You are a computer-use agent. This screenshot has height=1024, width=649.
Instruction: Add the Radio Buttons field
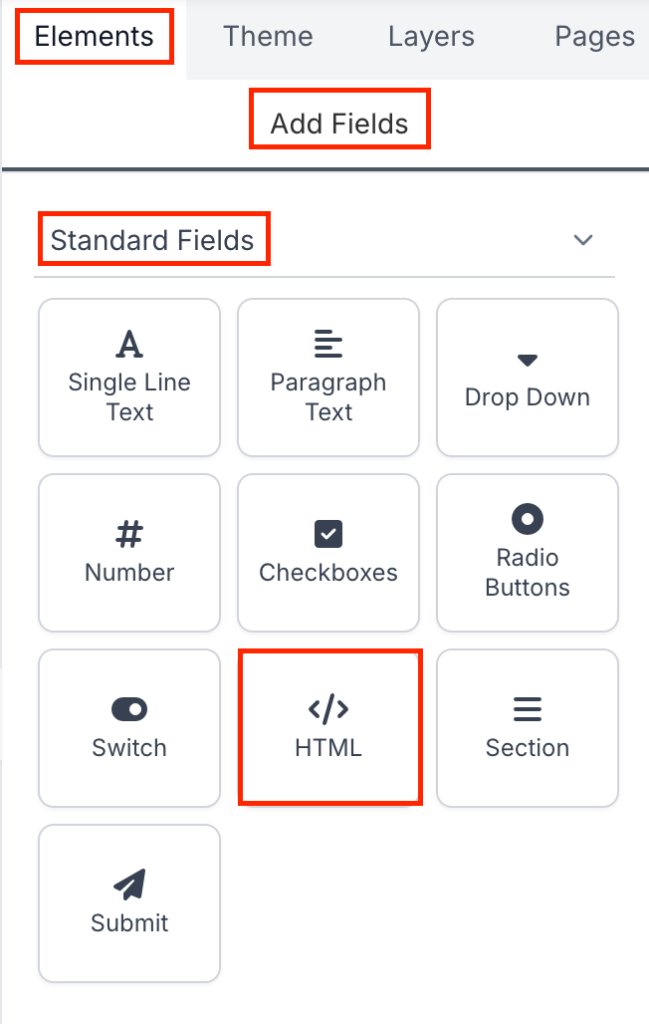click(x=527, y=553)
